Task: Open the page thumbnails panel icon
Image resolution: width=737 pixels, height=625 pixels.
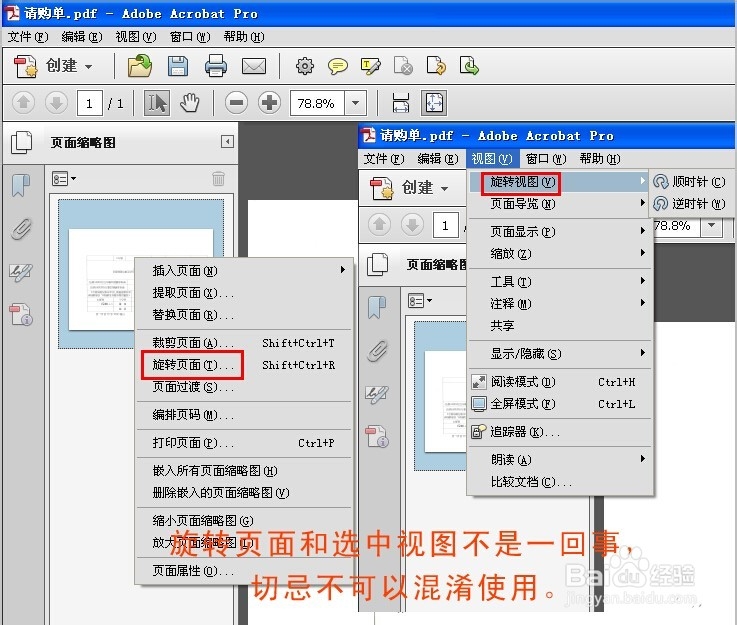Action: coord(22,142)
